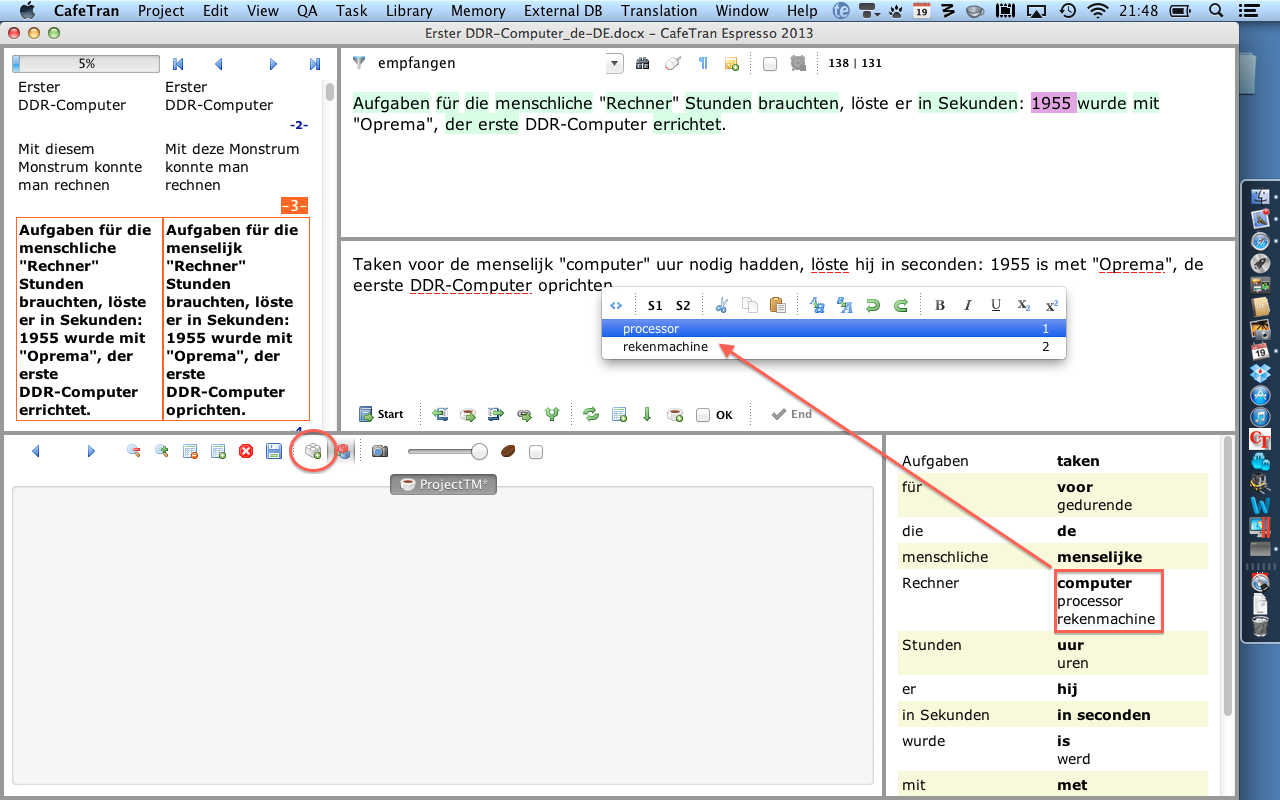This screenshot has height=800, width=1280.
Task: Apply bold formatting with B button
Action: (939, 306)
